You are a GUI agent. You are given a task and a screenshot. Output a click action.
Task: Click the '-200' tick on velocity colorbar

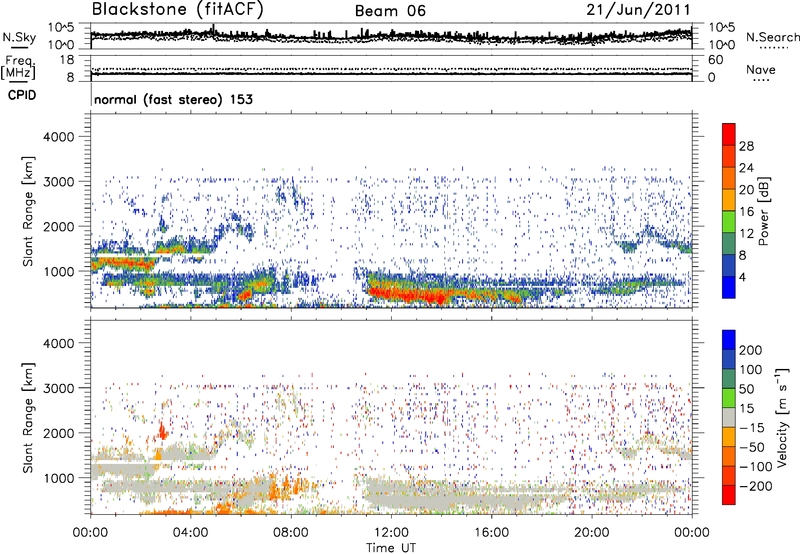click(x=755, y=486)
